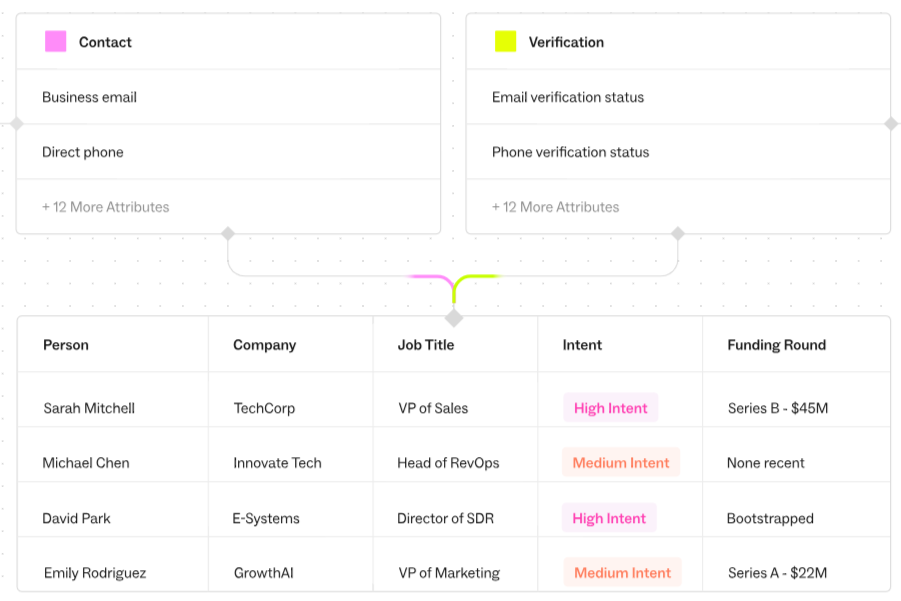This screenshot has width=901, height=601.
Task: Sort by the Person column header
Action: tap(66, 345)
